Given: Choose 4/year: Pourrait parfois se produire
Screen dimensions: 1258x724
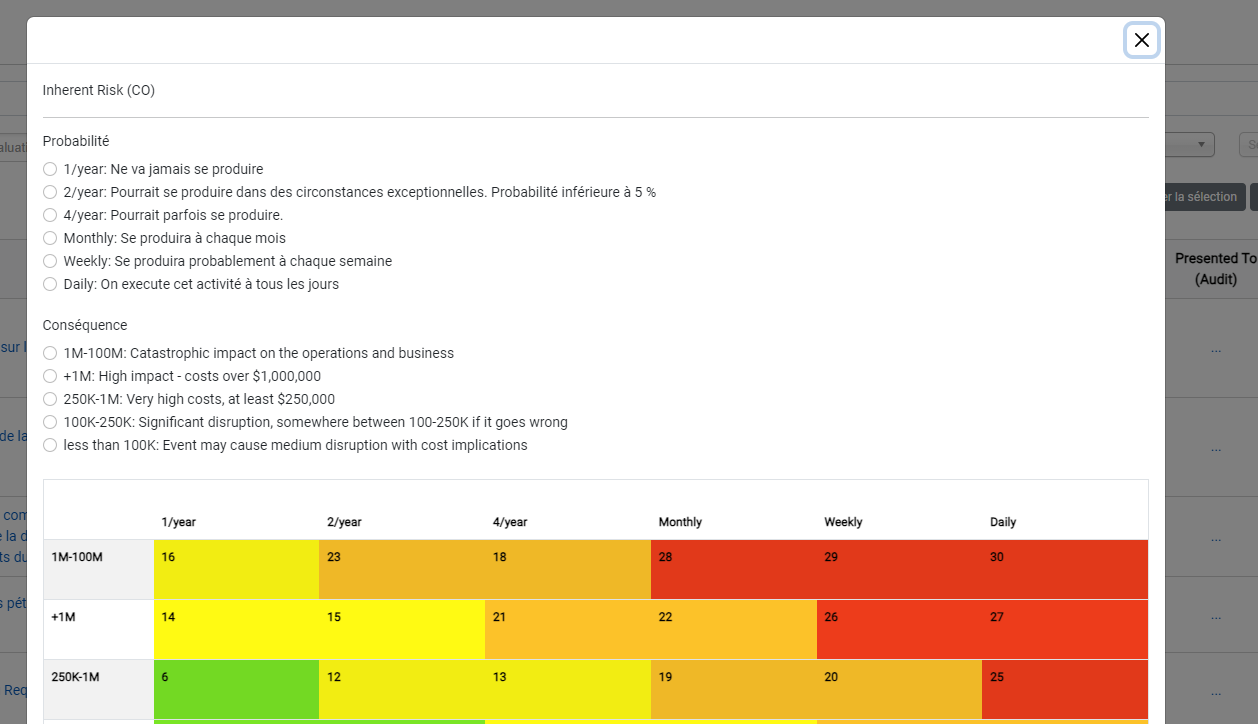Looking at the screenshot, I should tap(50, 215).
